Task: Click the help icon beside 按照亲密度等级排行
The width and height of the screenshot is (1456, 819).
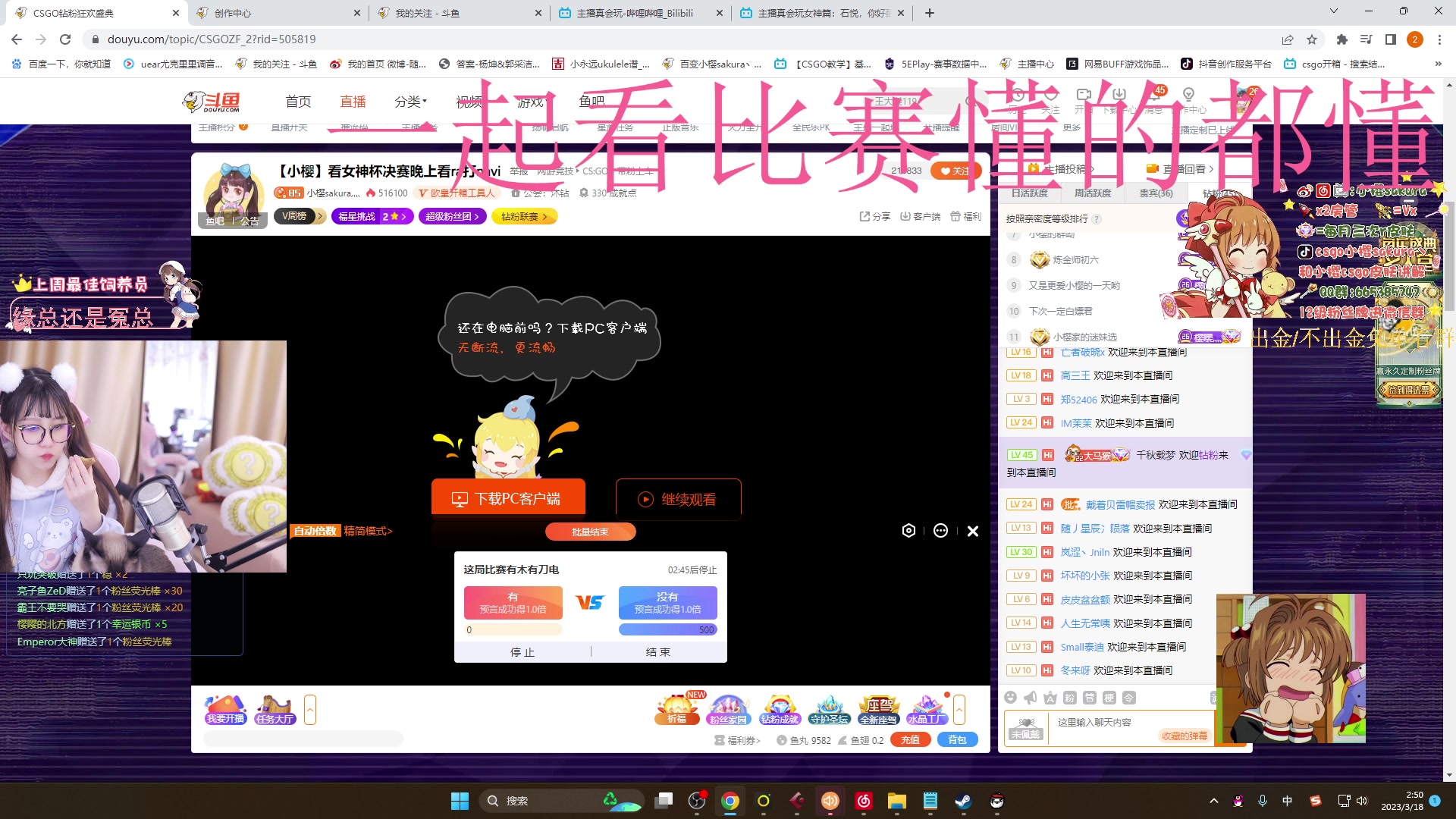Action: pyautogui.click(x=1097, y=219)
